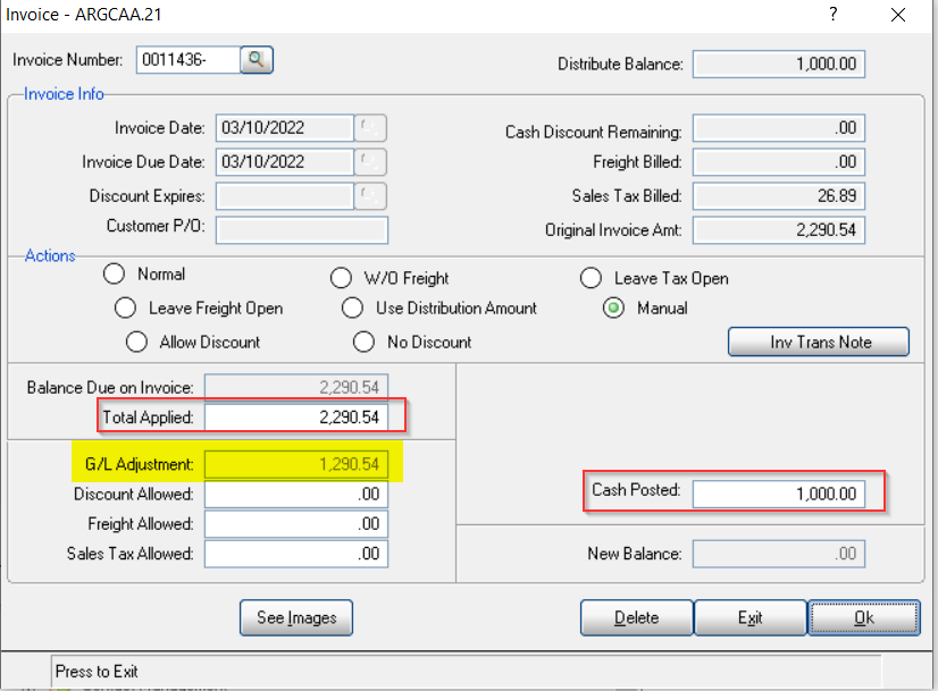This screenshot has width=938, height=691.
Task: Click the Freight Billed value field
Action: coord(779,162)
